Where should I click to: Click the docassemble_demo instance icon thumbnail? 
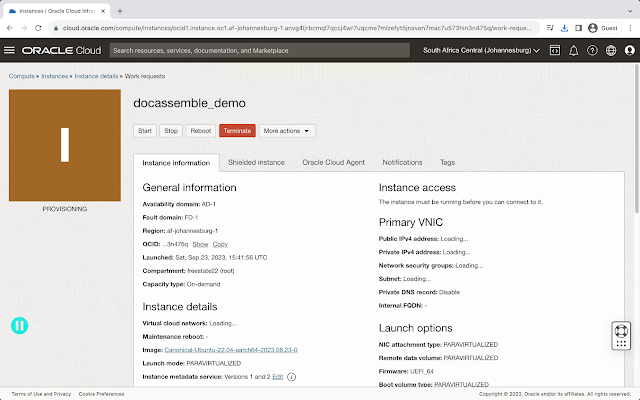coord(65,145)
